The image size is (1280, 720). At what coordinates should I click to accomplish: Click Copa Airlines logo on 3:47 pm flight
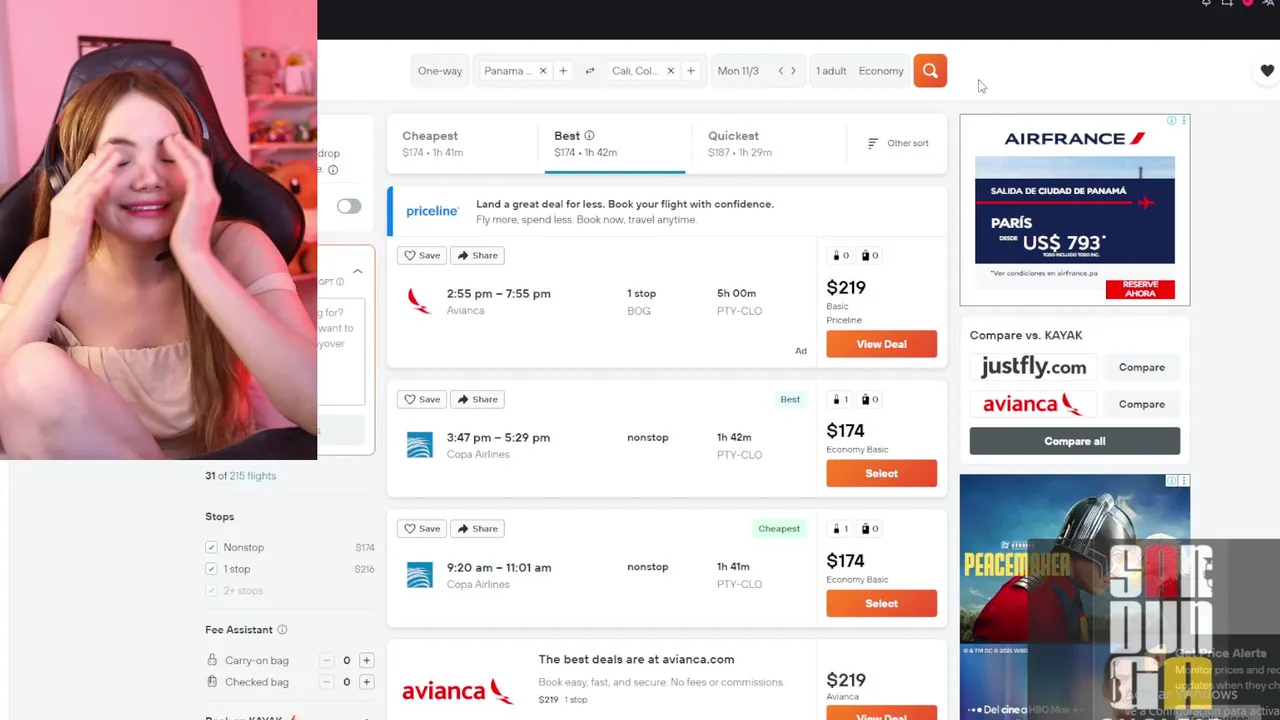coord(420,445)
